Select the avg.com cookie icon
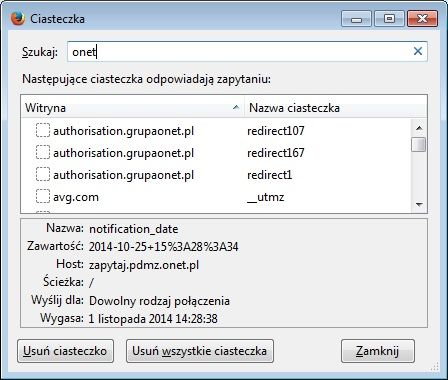Screen dimensions: 448x380 coord(43,197)
